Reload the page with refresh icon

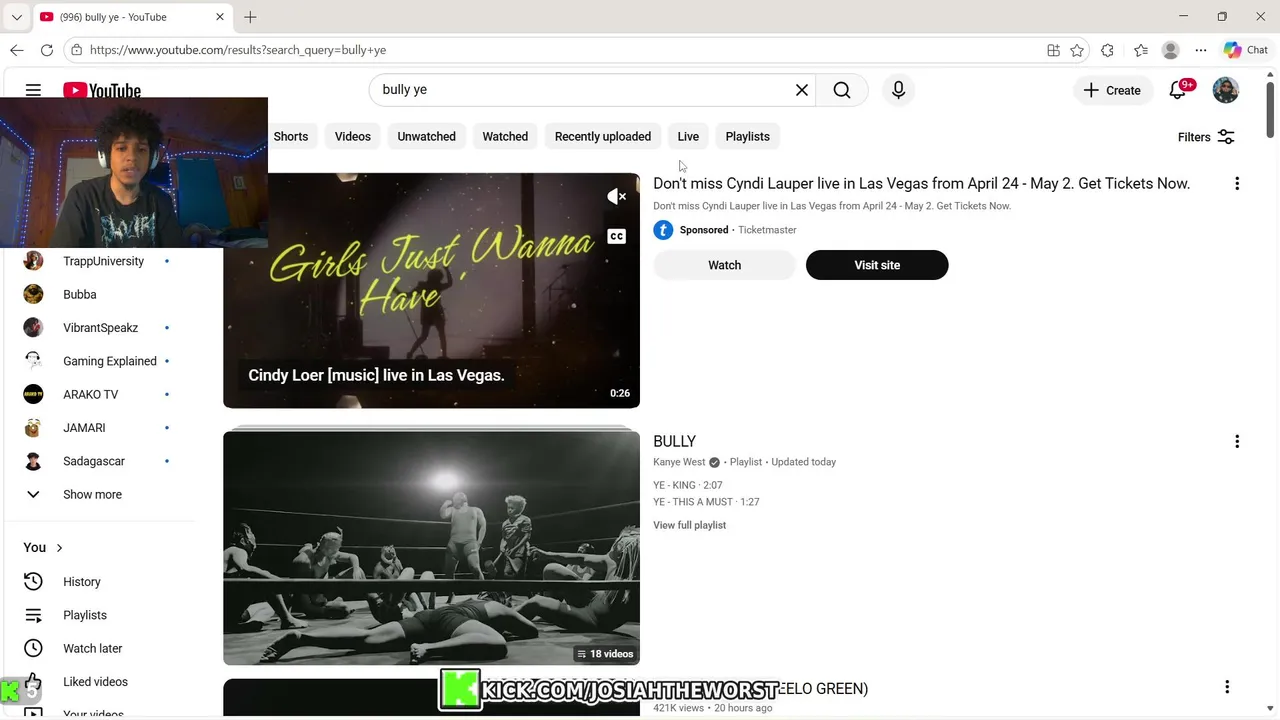point(47,50)
